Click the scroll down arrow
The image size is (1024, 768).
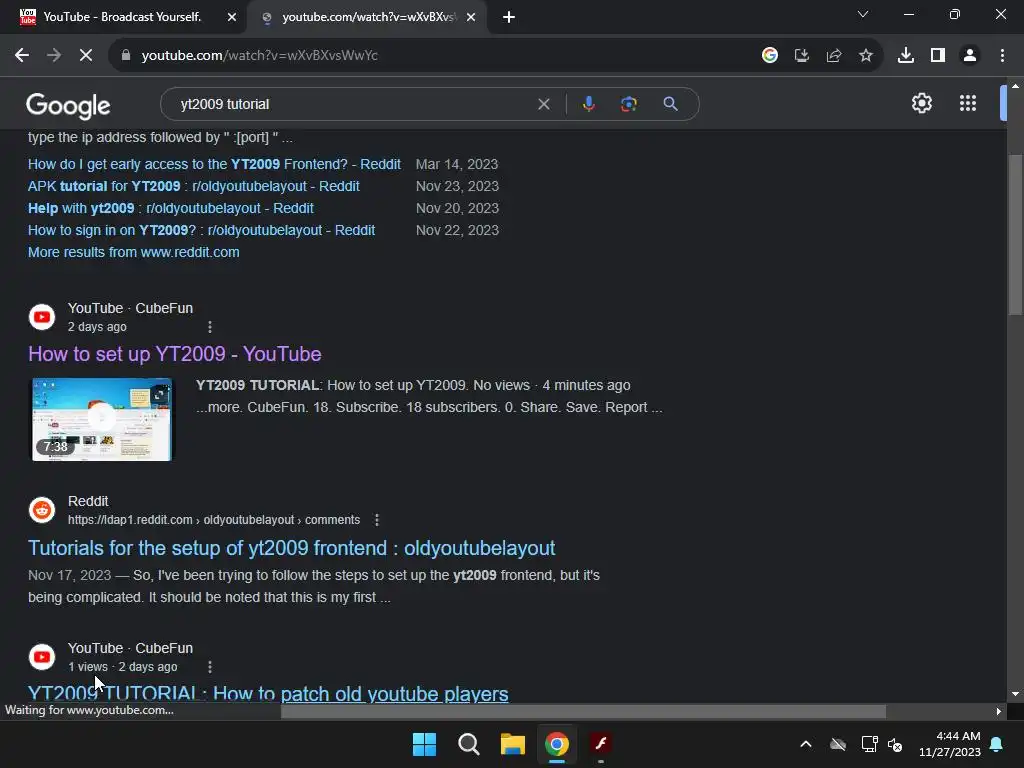1015,694
